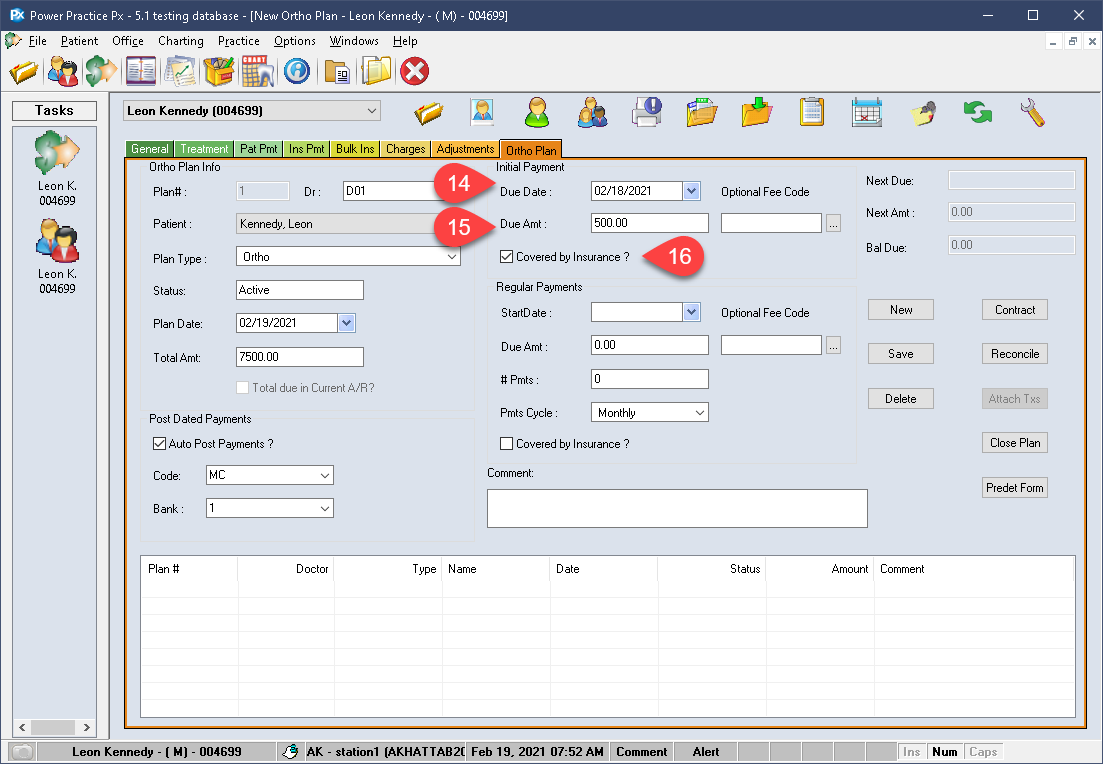Click the camera icon in status bar
The width and height of the screenshot is (1103, 764).
pos(23,751)
